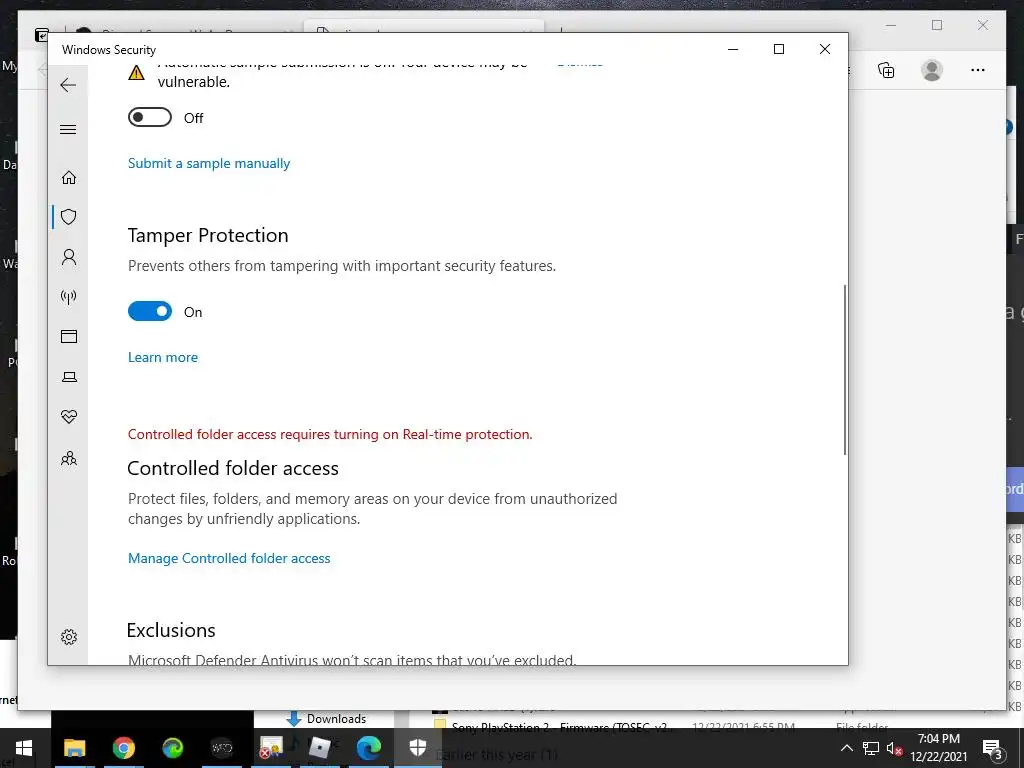Open Device performance & health heart icon
This screenshot has width=1024, height=768.
coord(69,417)
